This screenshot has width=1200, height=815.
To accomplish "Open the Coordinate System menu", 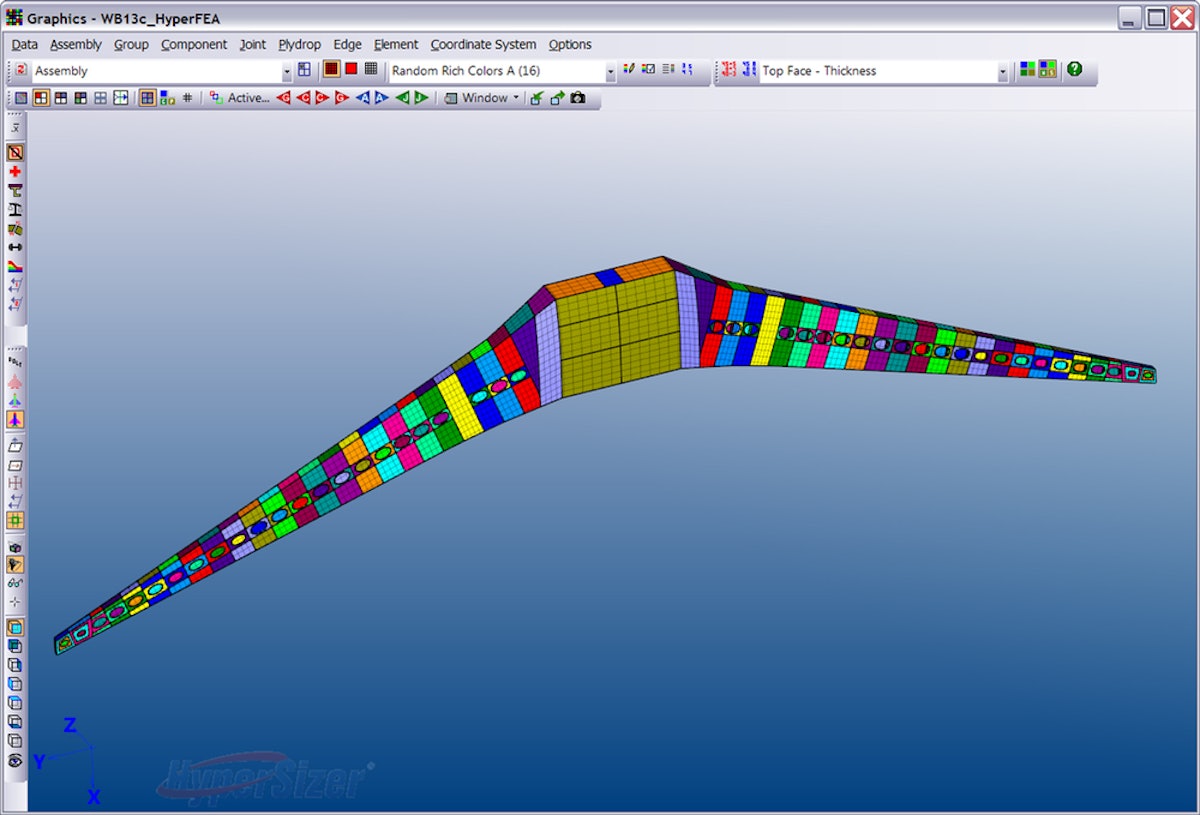I will (x=483, y=44).
